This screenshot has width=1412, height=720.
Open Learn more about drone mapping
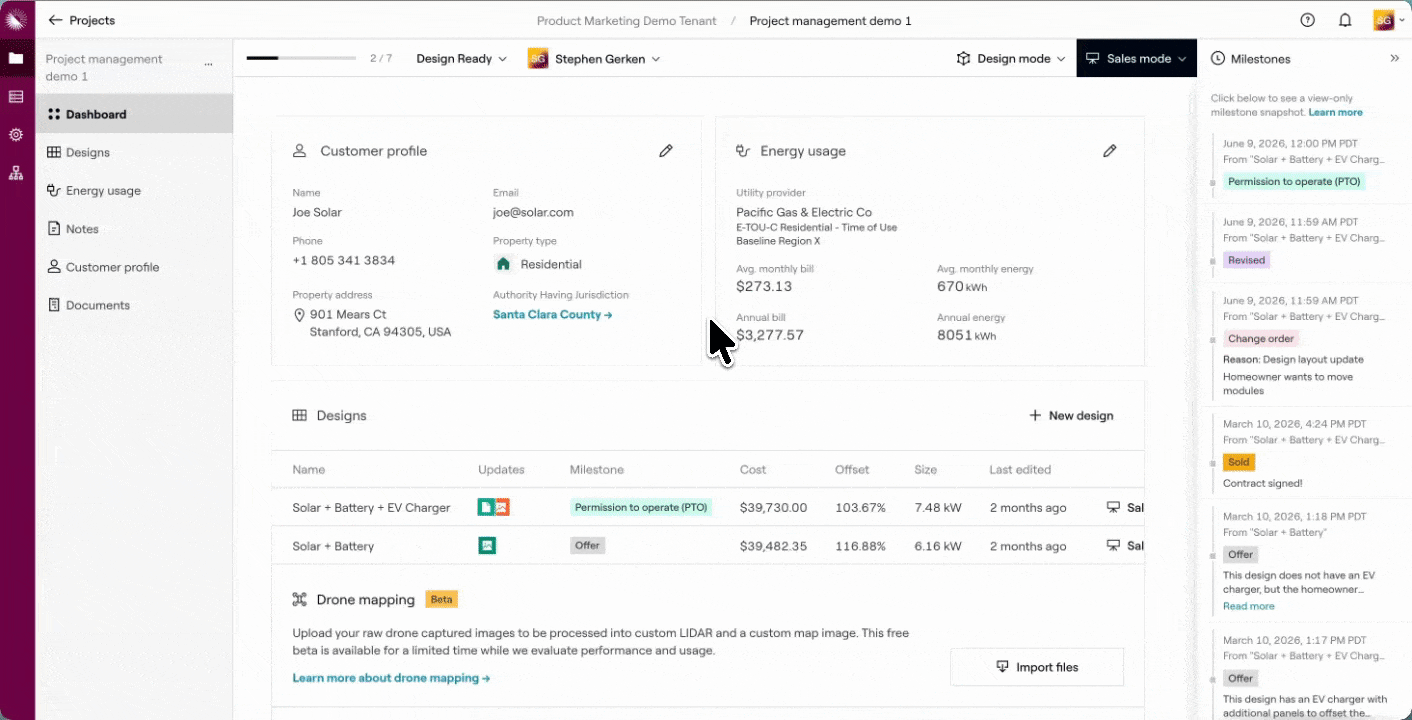point(391,678)
